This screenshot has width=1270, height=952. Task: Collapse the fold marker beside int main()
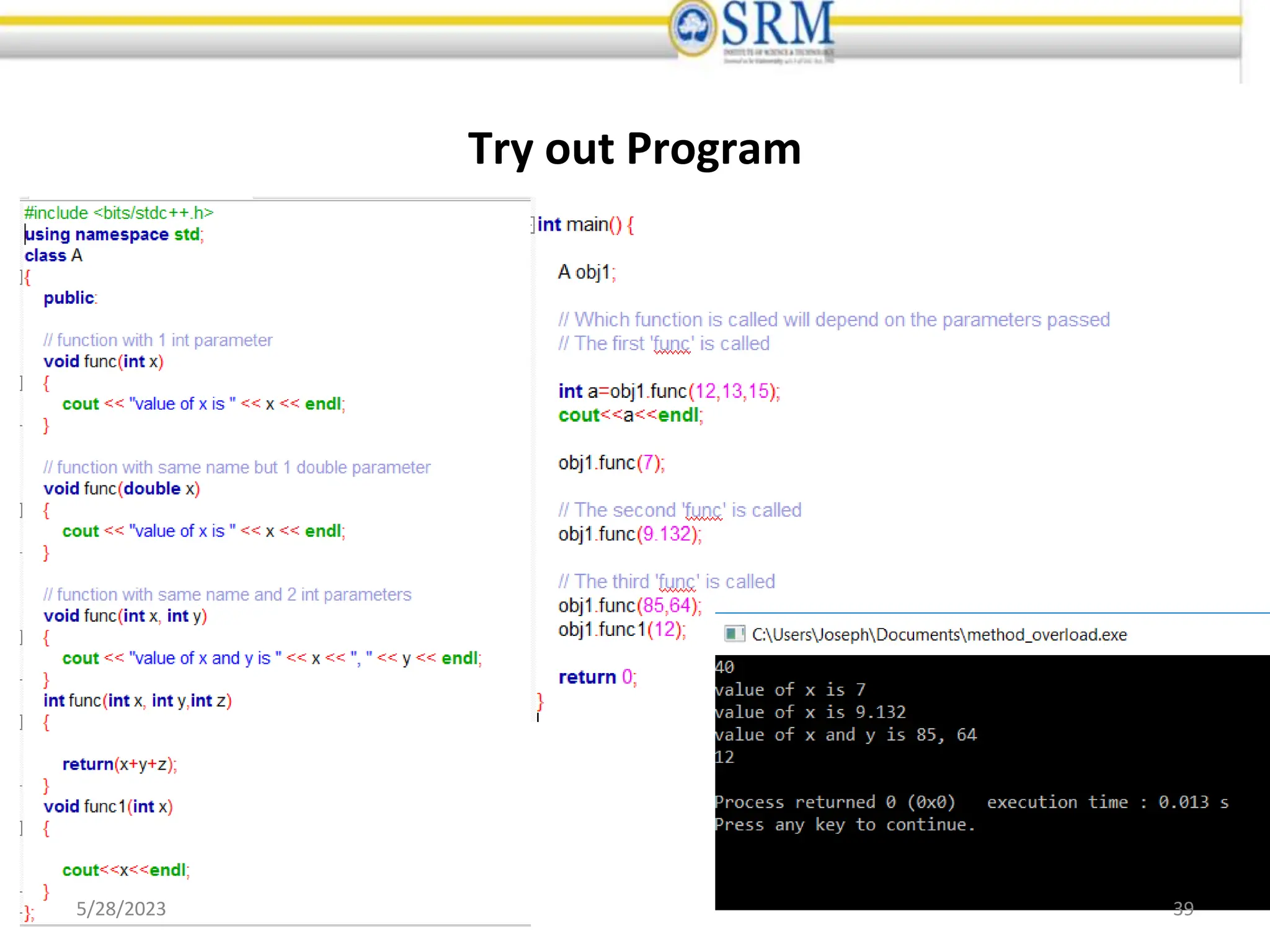(x=533, y=224)
